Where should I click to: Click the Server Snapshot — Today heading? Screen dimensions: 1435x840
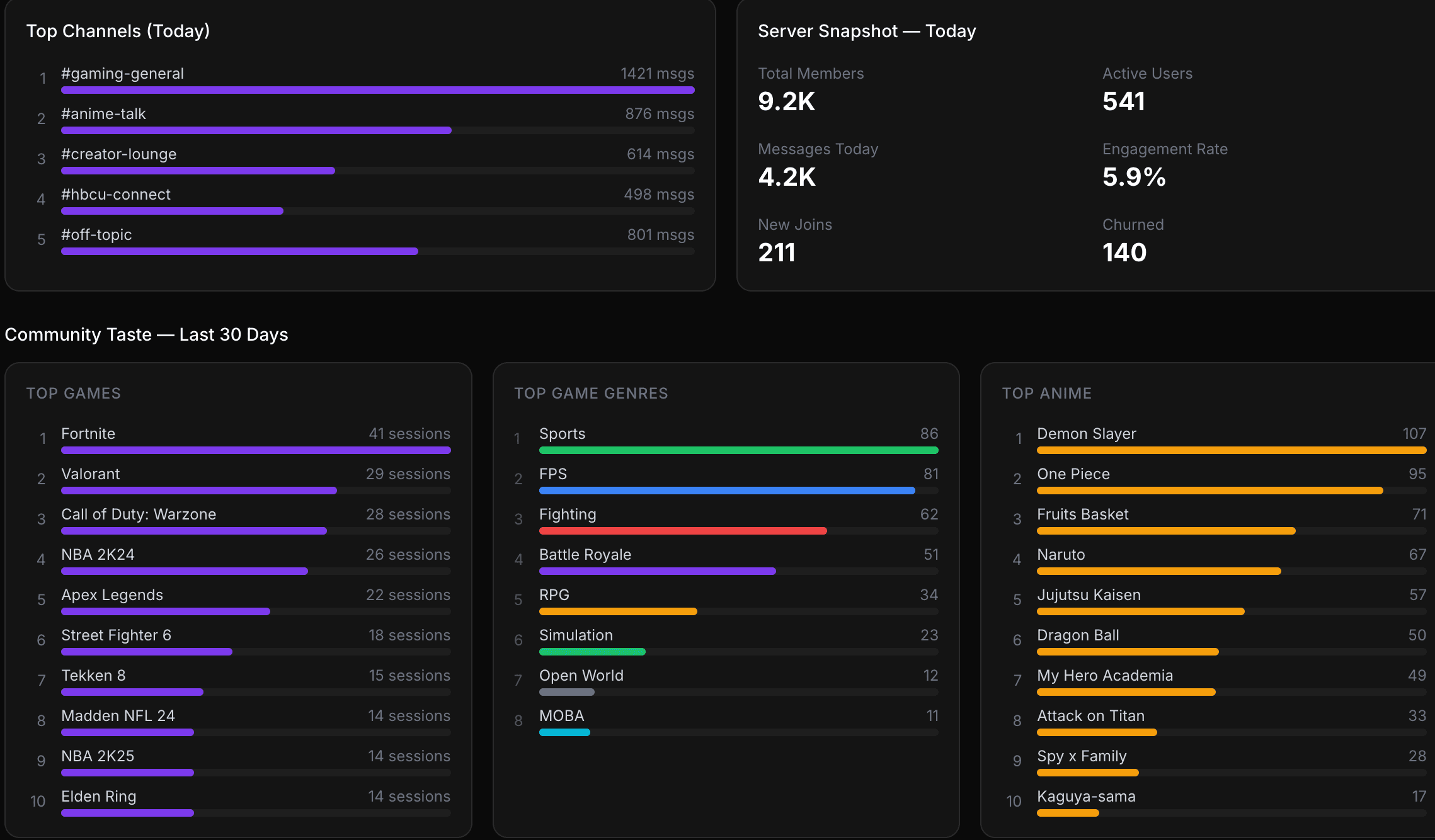point(867,31)
